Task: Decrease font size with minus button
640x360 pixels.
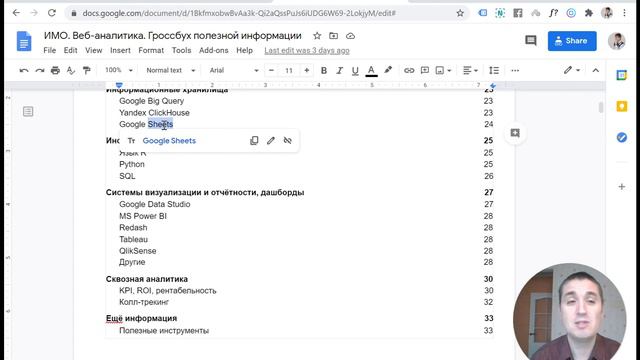Action: point(271,70)
